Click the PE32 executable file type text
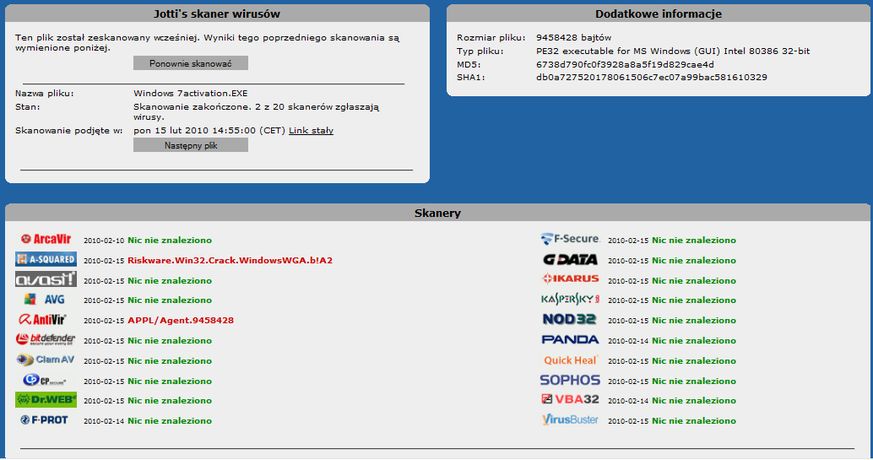 [x=673, y=51]
